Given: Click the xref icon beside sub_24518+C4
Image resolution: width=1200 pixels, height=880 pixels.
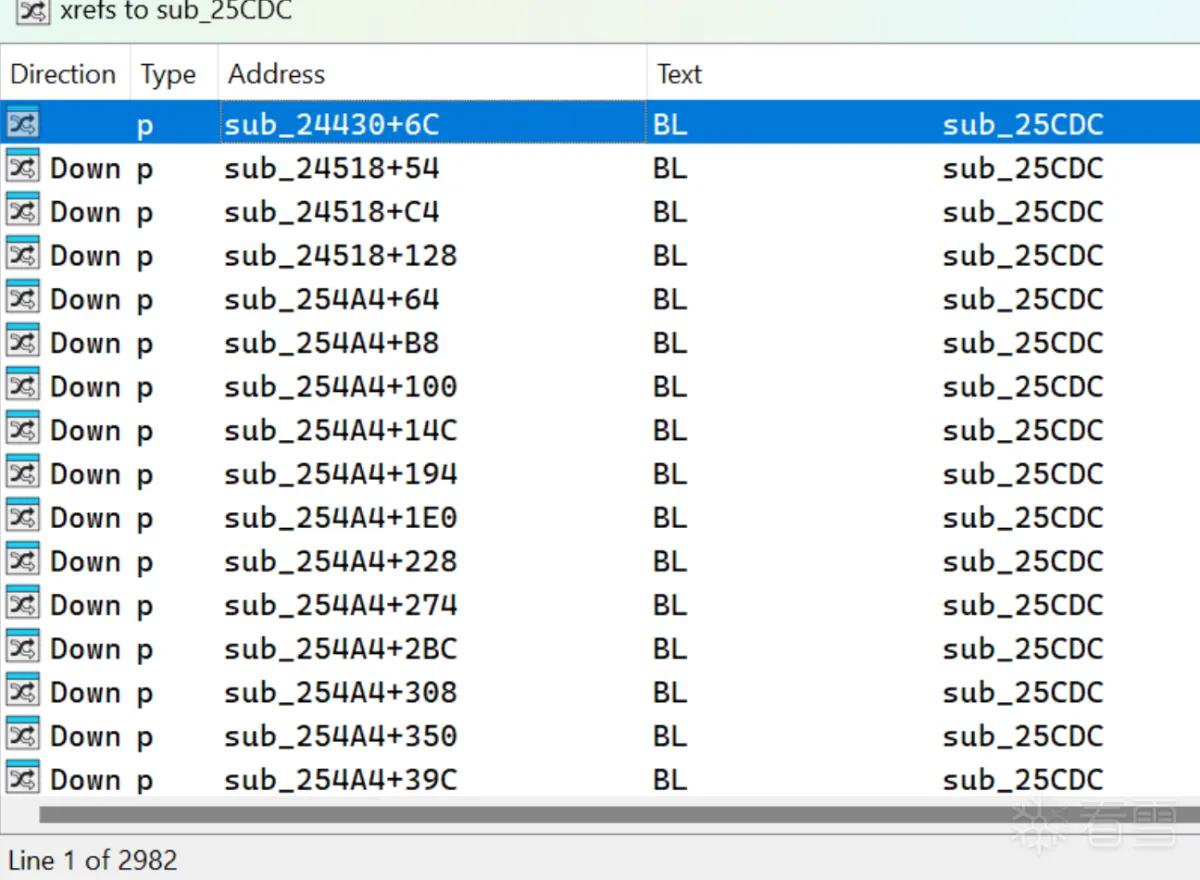Looking at the screenshot, I should pos(23,211).
